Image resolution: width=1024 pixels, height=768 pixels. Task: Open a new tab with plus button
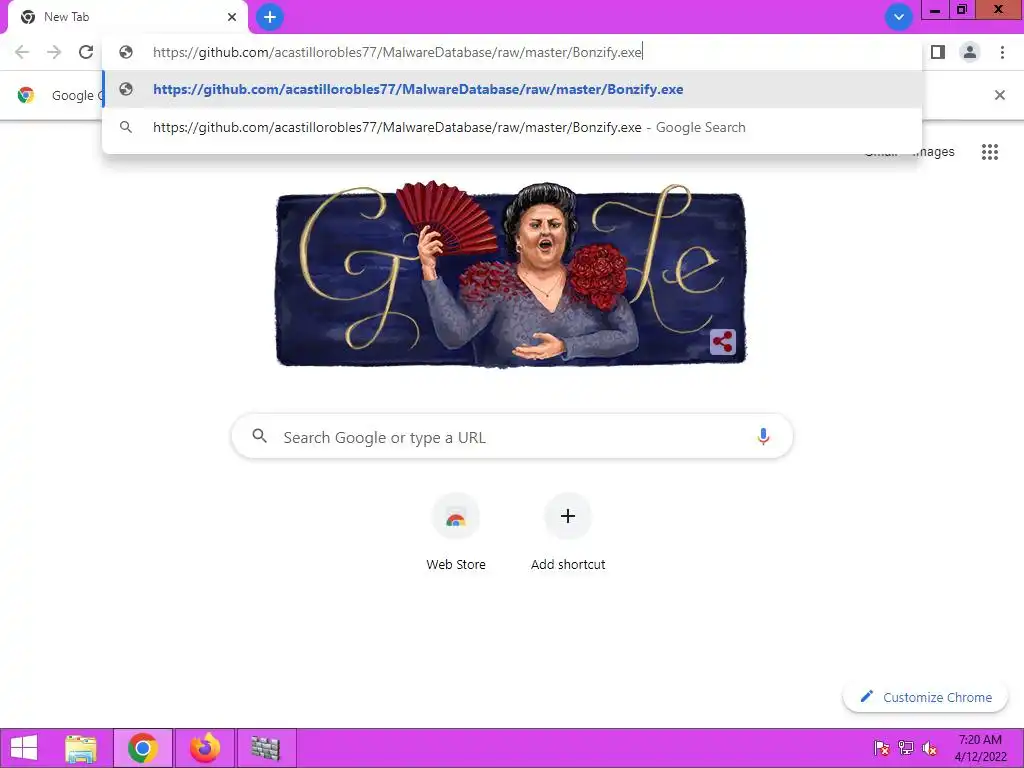click(270, 17)
